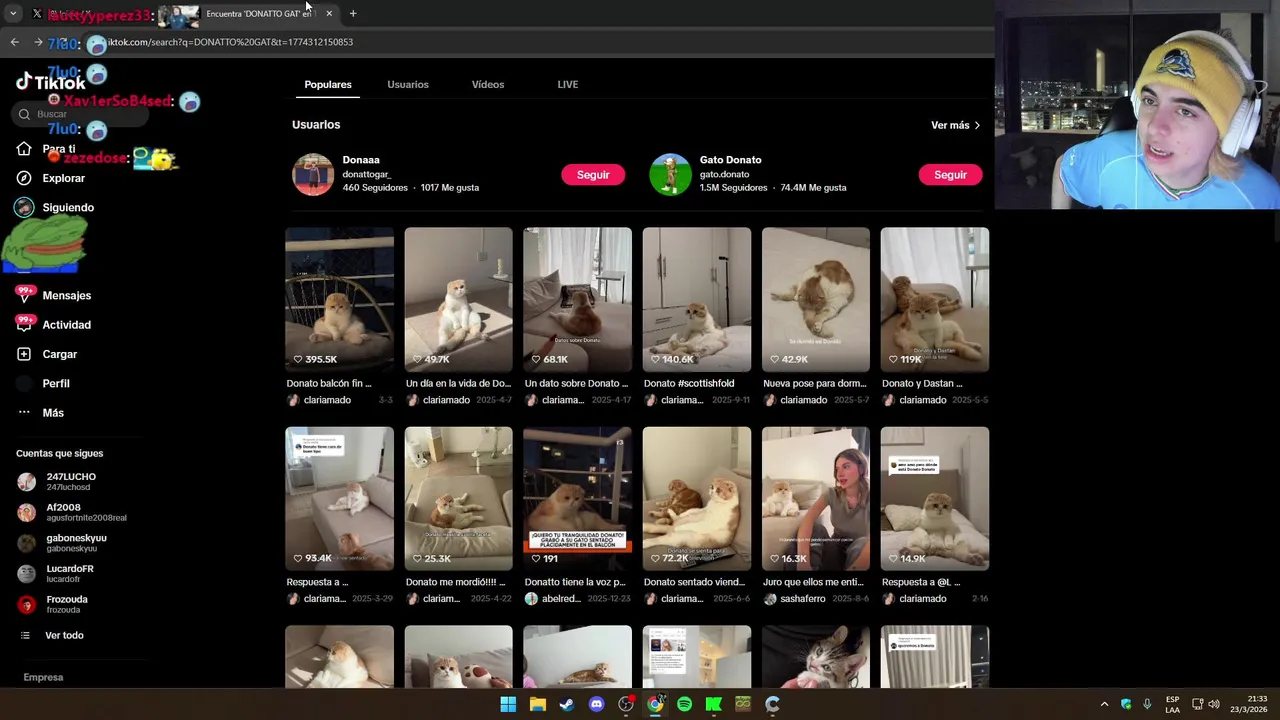Click Empresa footer link
This screenshot has width=1280, height=720.
click(43, 678)
